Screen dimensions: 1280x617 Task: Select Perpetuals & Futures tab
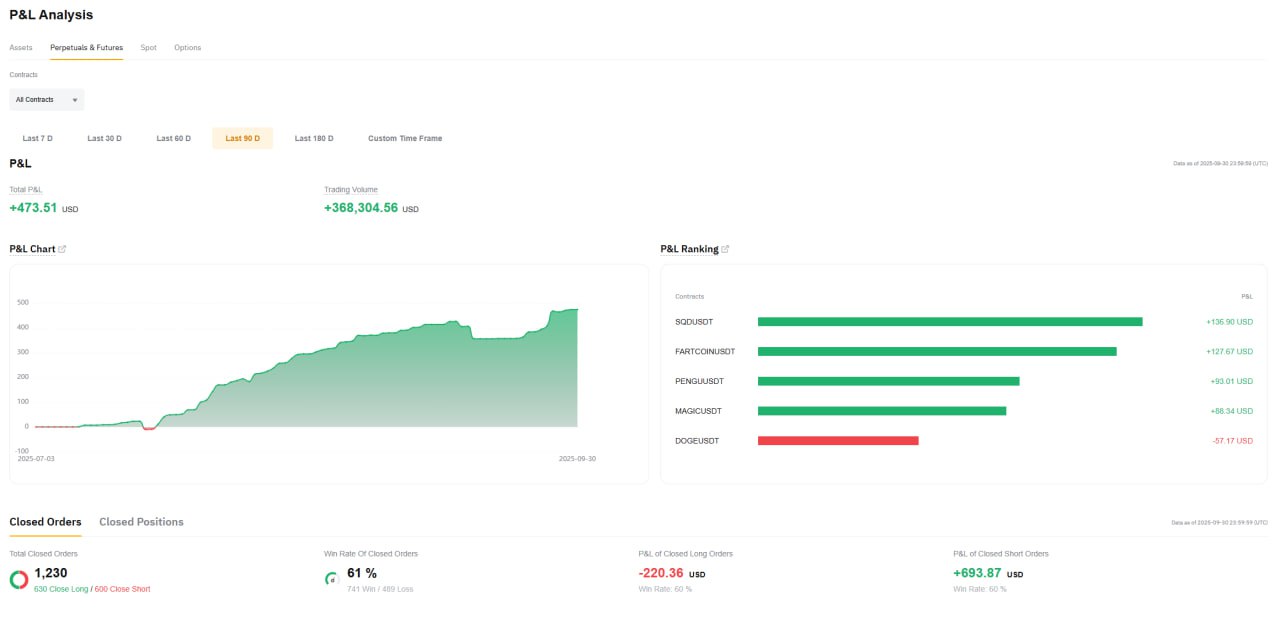tap(86, 48)
